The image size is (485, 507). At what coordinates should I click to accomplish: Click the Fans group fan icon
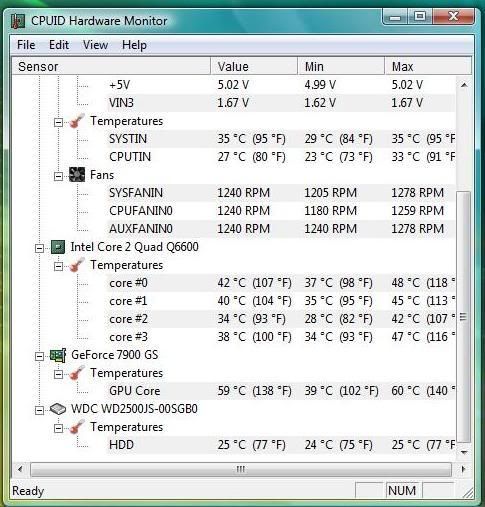pos(77,175)
